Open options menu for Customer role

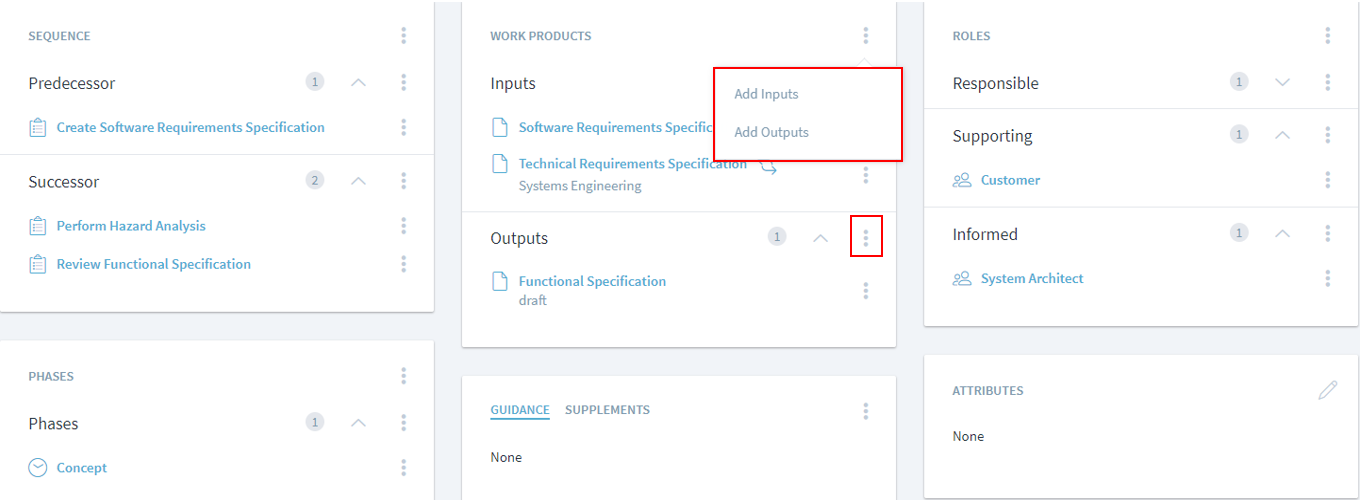click(x=1327, y=180)
